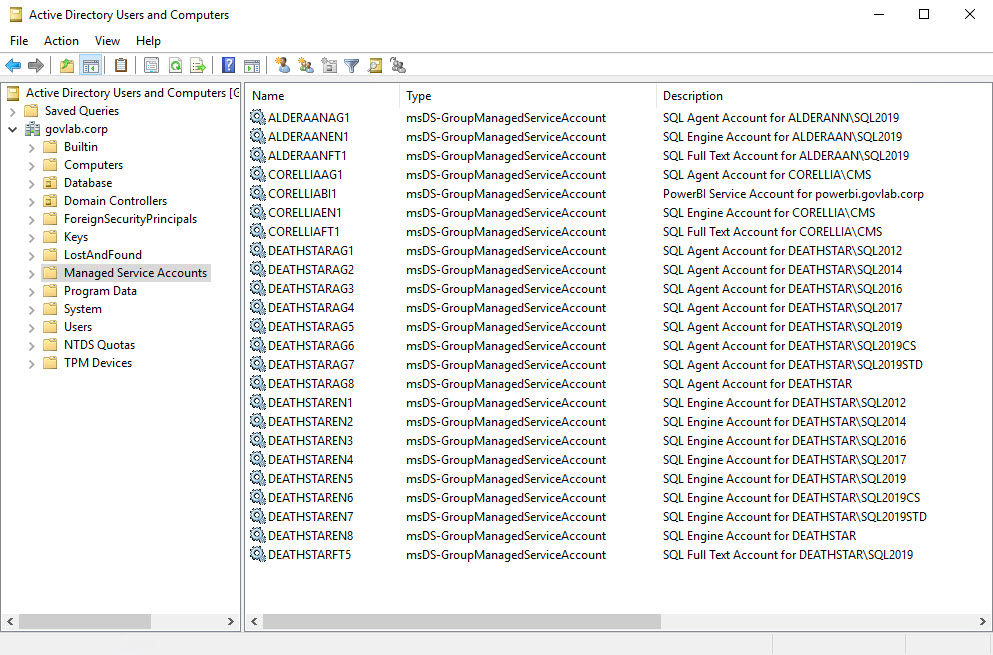Toggle the console tree pane visibility
The height and width of the screenshot is (655, 993).
pyautogui.click(x=89, y=65)
